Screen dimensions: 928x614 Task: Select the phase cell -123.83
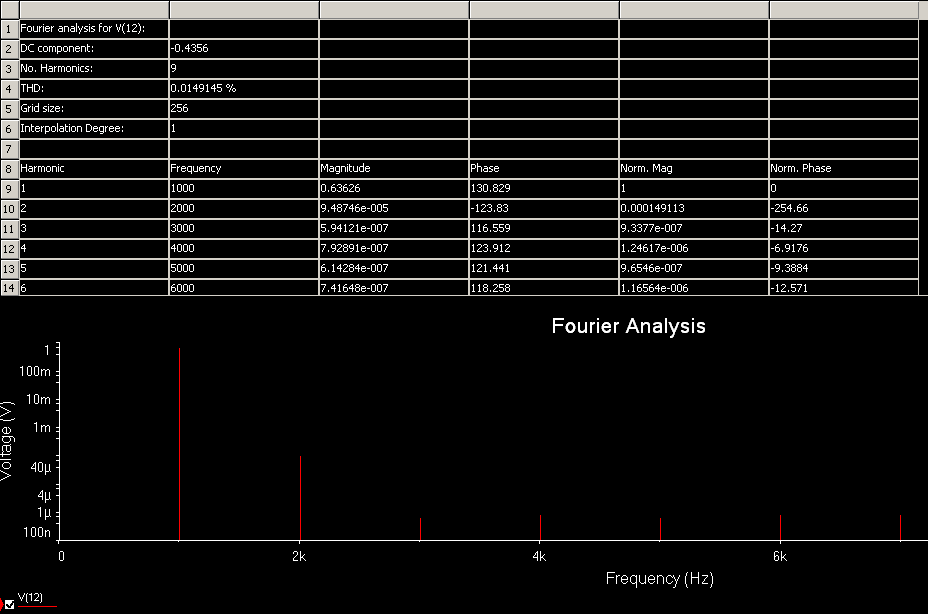[x=544, y=208]
